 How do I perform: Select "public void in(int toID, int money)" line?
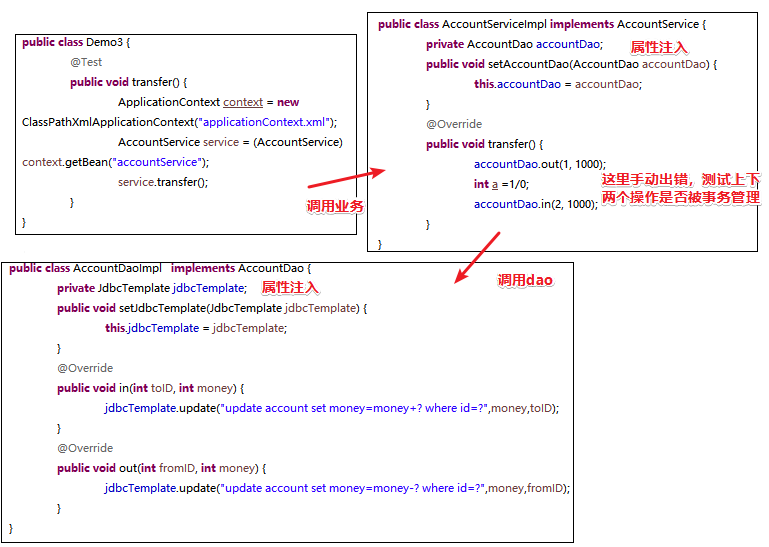151,388
